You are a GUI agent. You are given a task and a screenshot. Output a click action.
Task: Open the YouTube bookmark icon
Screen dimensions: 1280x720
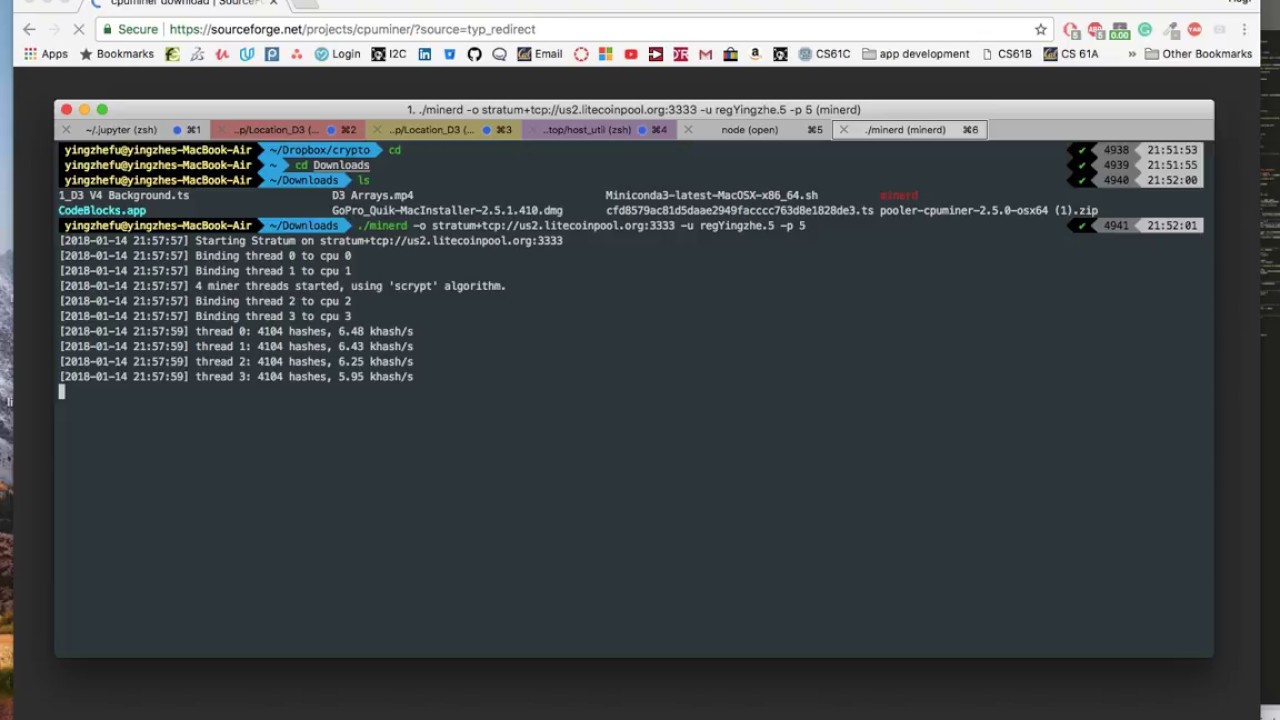pyautogui.click(x=631, y=54)
